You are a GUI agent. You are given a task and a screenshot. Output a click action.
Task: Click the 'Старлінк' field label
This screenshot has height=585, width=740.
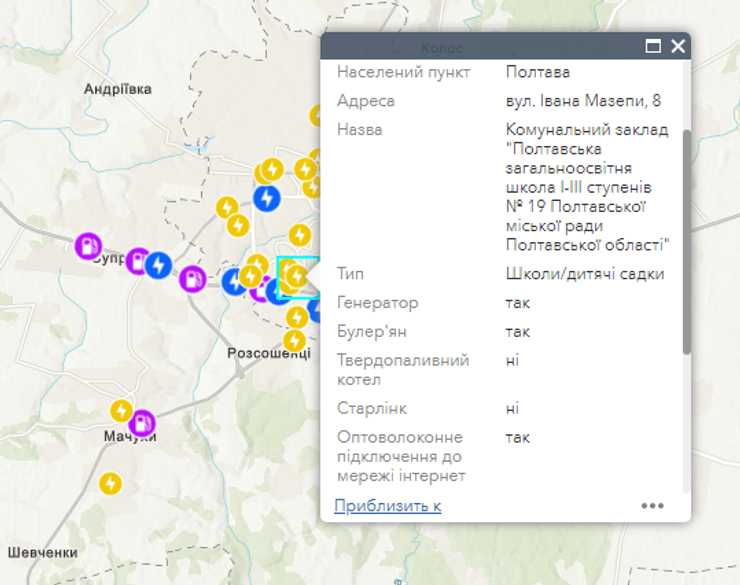coord(372,408)
